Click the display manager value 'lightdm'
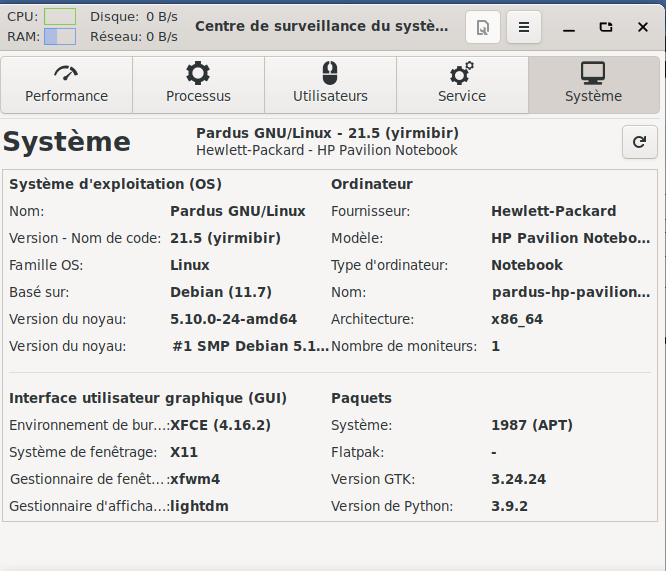Viewport: 666px width, 571px height. coord(199,506)
